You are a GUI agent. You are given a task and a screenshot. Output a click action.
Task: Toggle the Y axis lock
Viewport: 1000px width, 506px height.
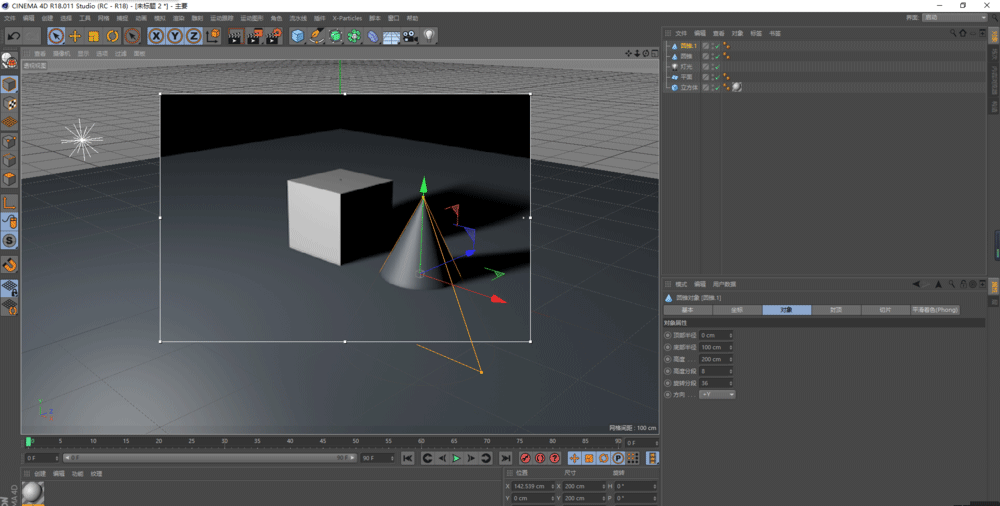pos(175,36)
